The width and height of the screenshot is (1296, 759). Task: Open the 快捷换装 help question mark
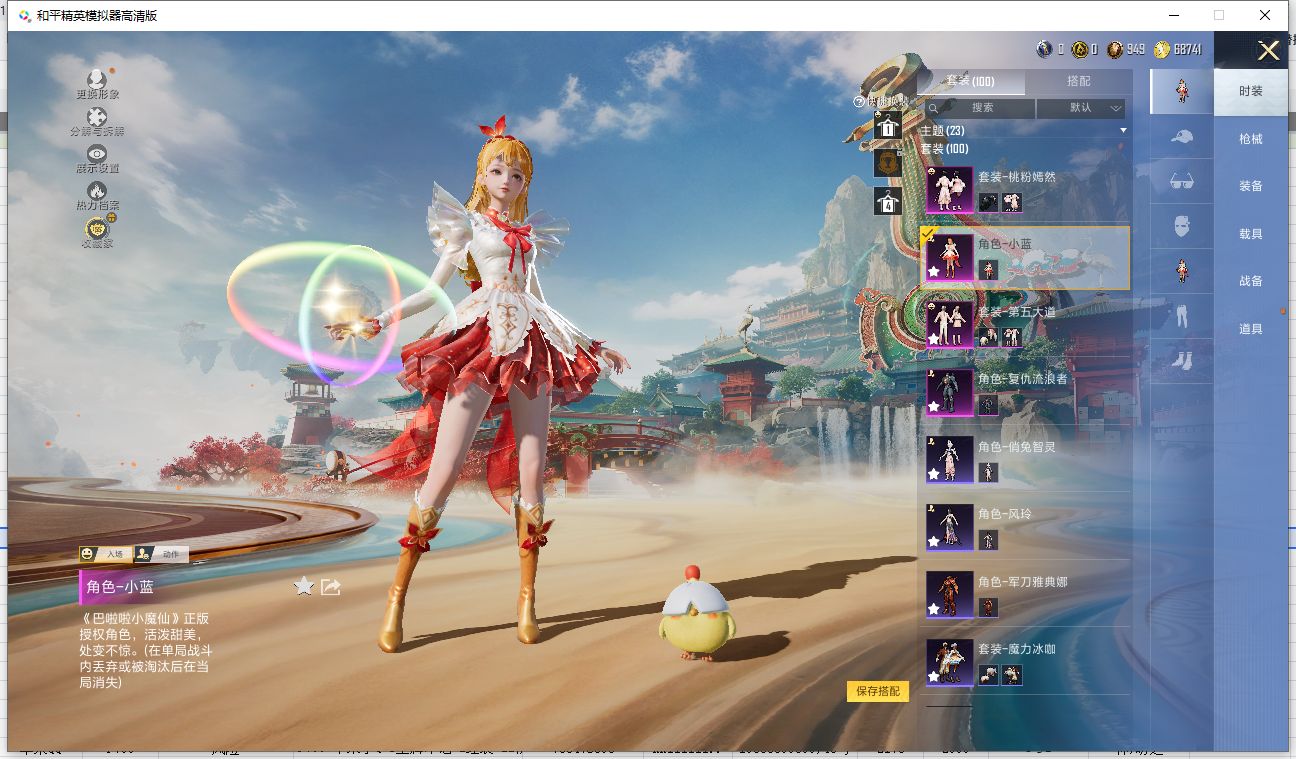pos(858,101)
